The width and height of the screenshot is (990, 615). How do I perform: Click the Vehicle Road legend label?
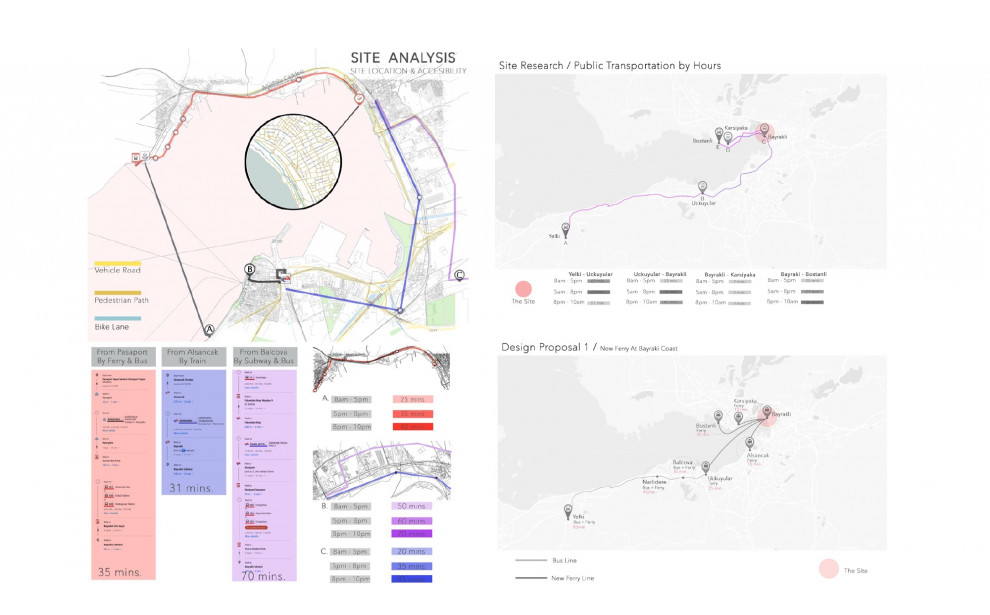(x=117, y=270)
